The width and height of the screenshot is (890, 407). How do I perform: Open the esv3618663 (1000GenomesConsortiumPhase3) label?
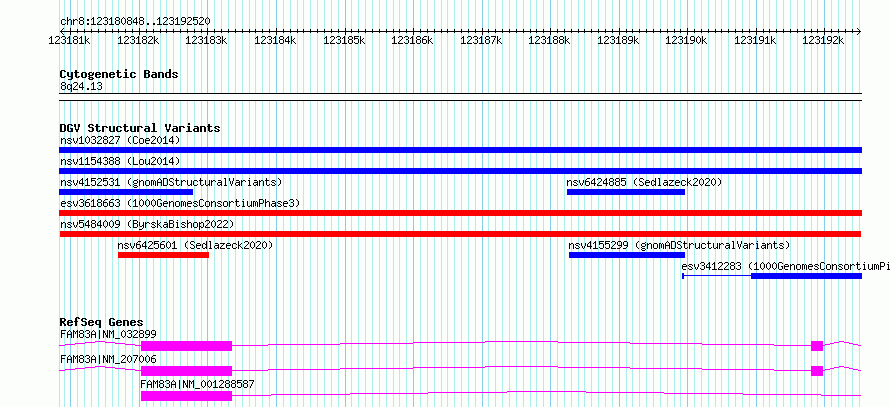pos(180,203)
